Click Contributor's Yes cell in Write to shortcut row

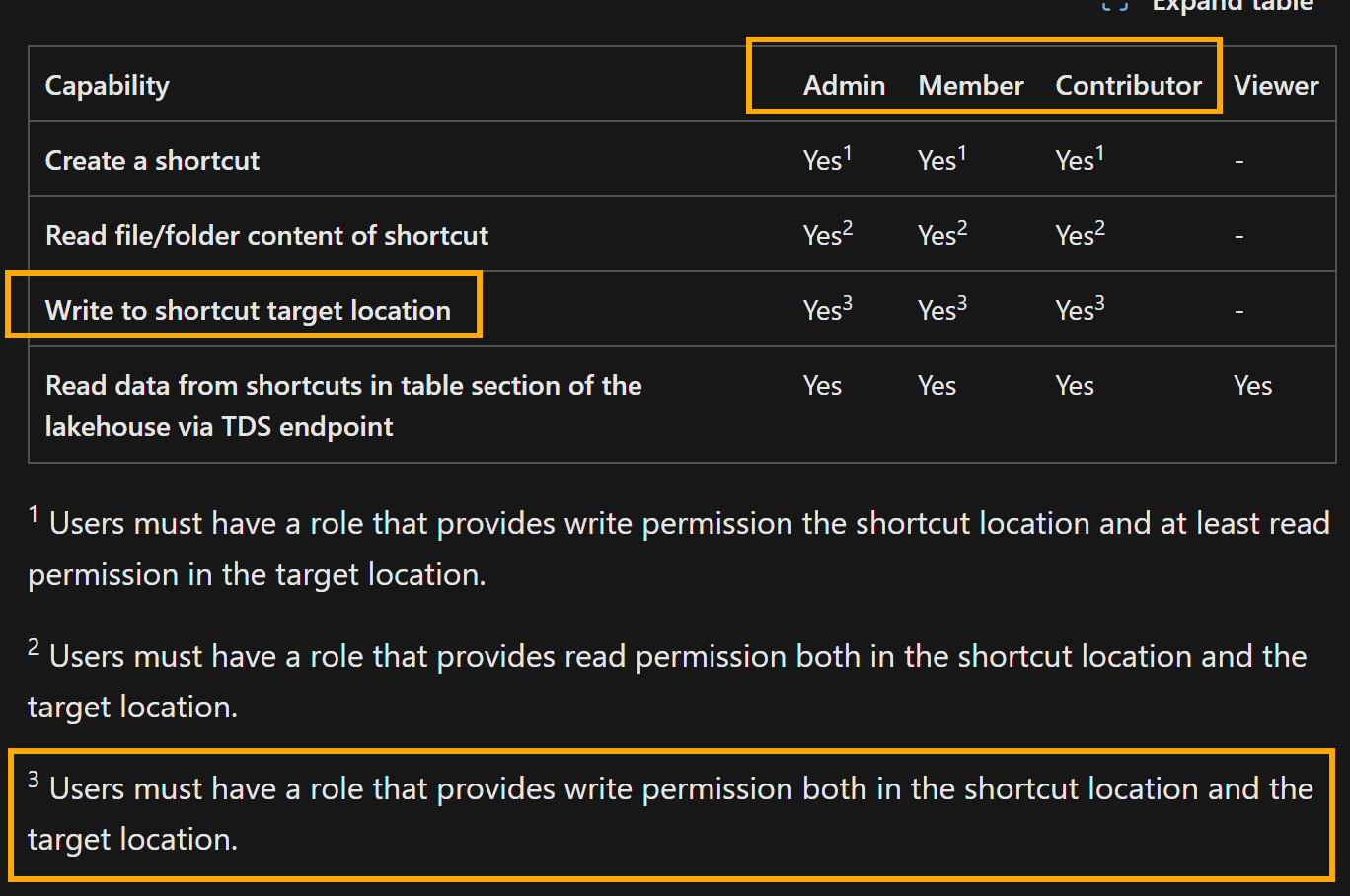[1080, 310]
